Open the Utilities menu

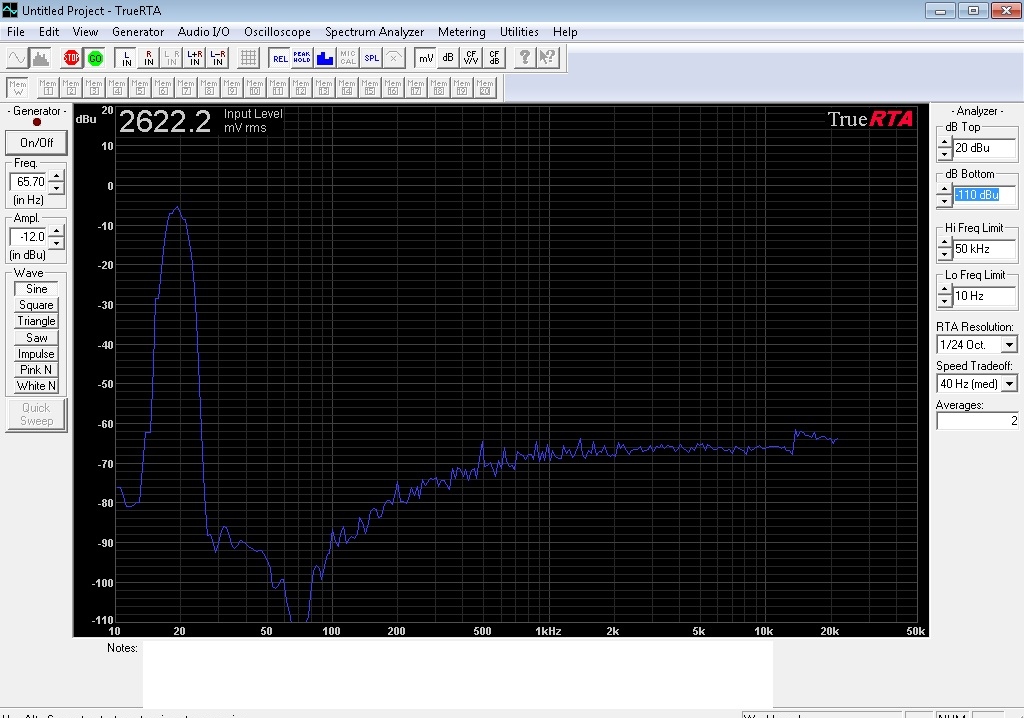pos(519,32)
